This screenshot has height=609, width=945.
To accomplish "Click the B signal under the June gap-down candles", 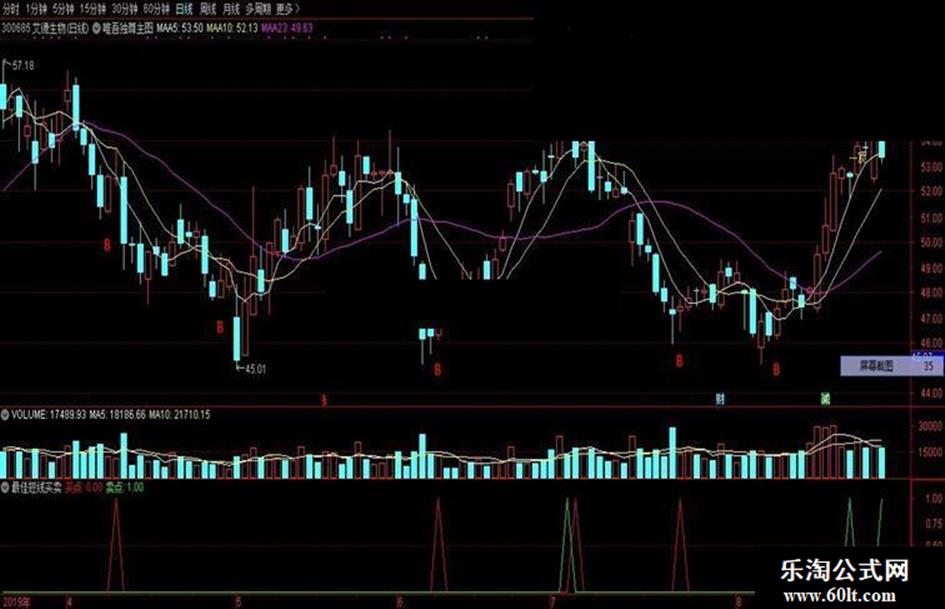I will (438, 369).
